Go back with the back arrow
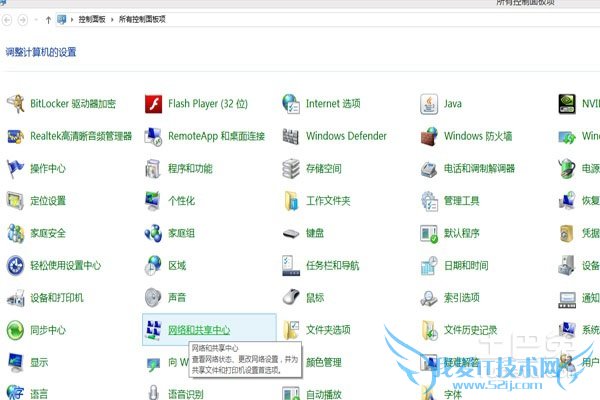The width and height of the screenshot is (600, 400). [7, 20]
